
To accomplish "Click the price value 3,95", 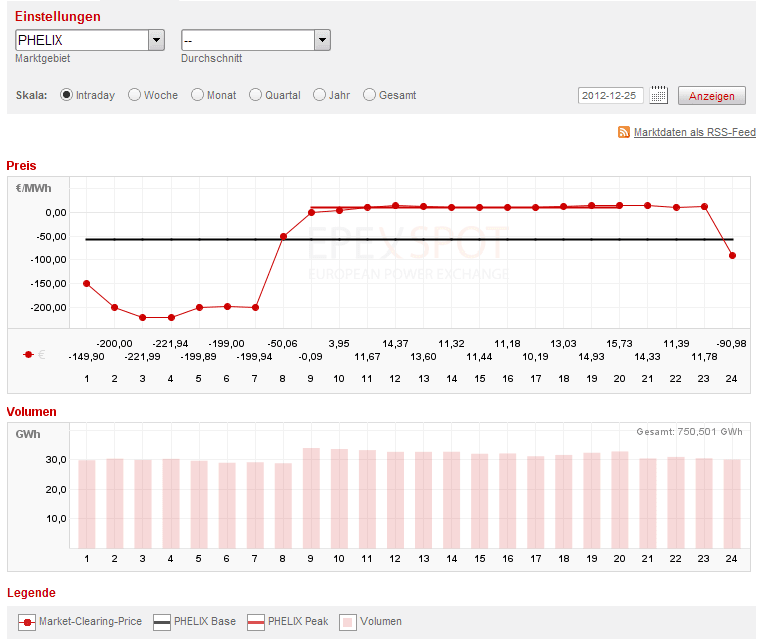I will (339, 344).
